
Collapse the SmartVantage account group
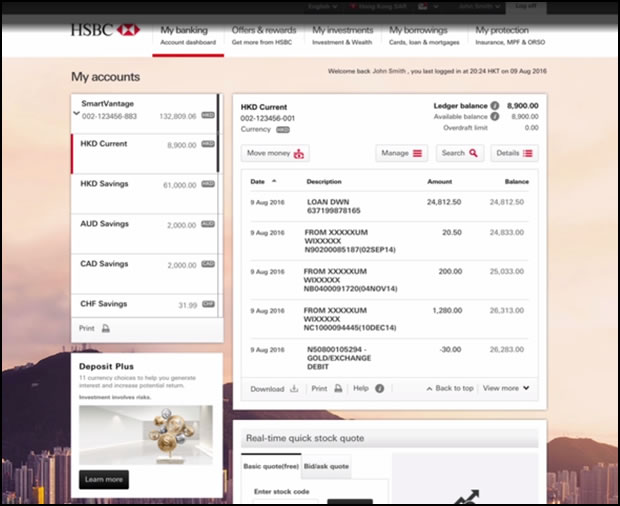76,113
